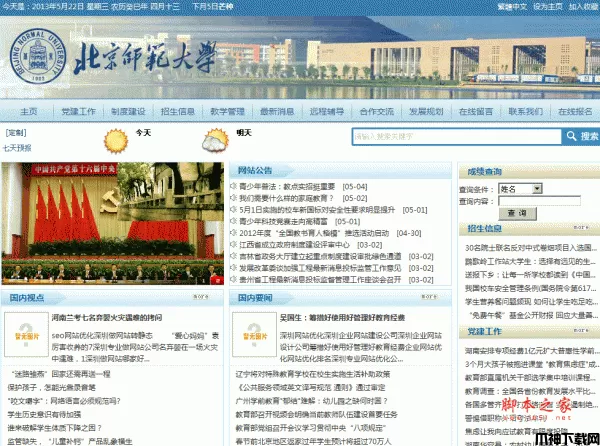This screenshot has width=600, height=446.
Task: Click more link in 招生信息 sidebar panel
Action: [581, 227]
